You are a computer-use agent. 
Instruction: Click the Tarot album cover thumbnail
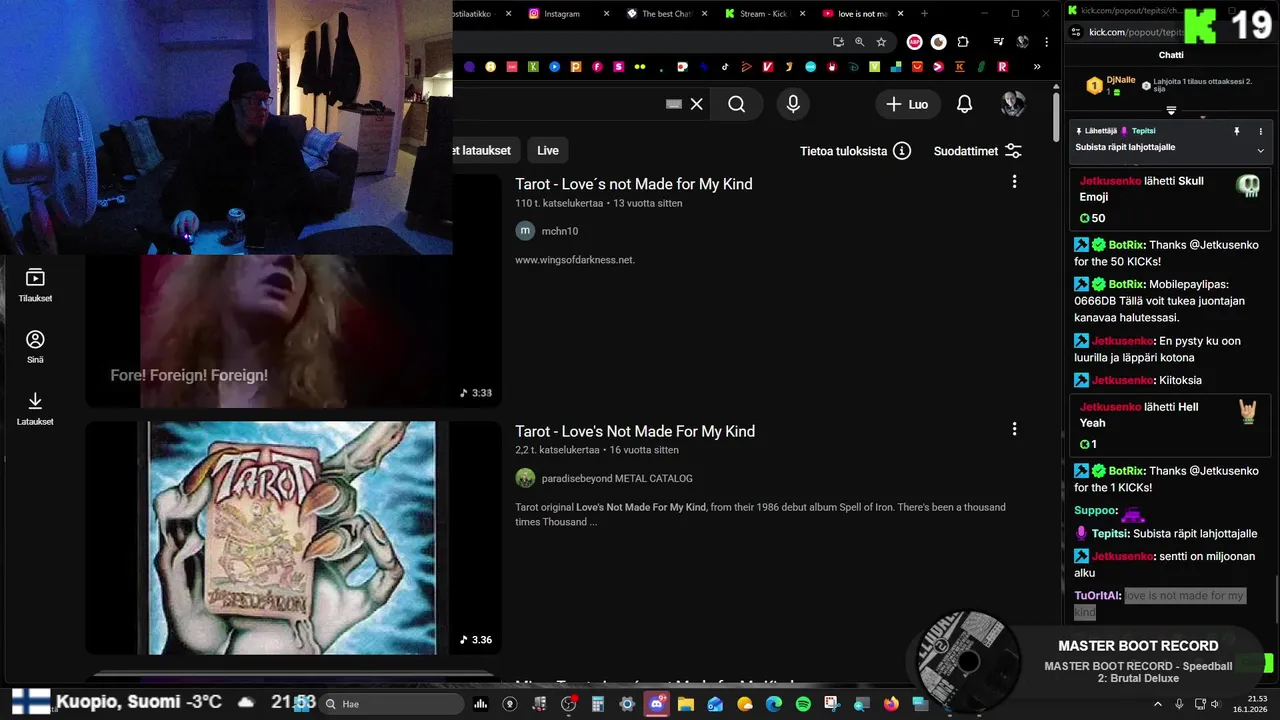pyautogui.click(x=292, y=538)
